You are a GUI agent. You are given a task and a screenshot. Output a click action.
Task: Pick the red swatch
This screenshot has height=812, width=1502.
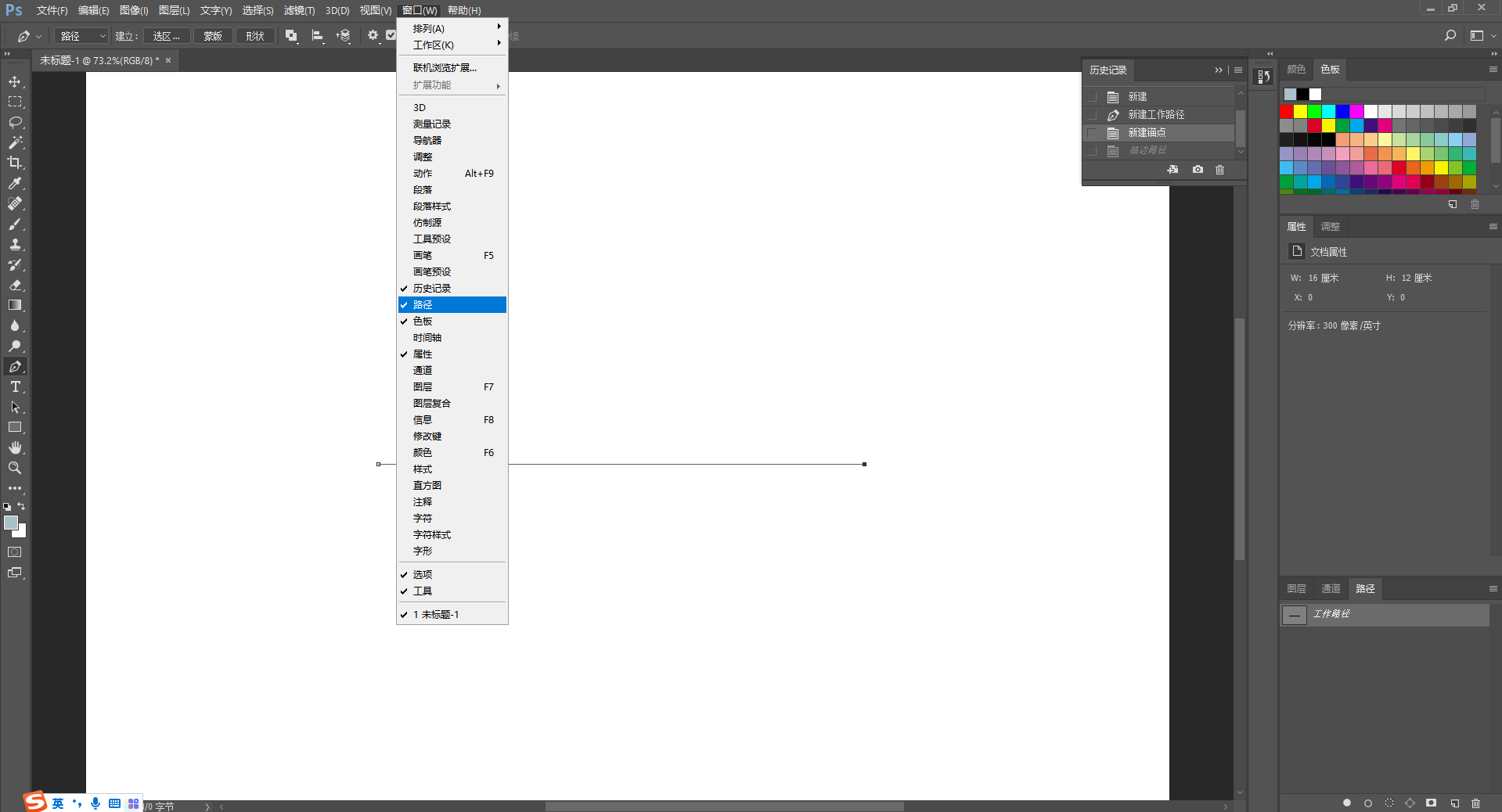1287,112
